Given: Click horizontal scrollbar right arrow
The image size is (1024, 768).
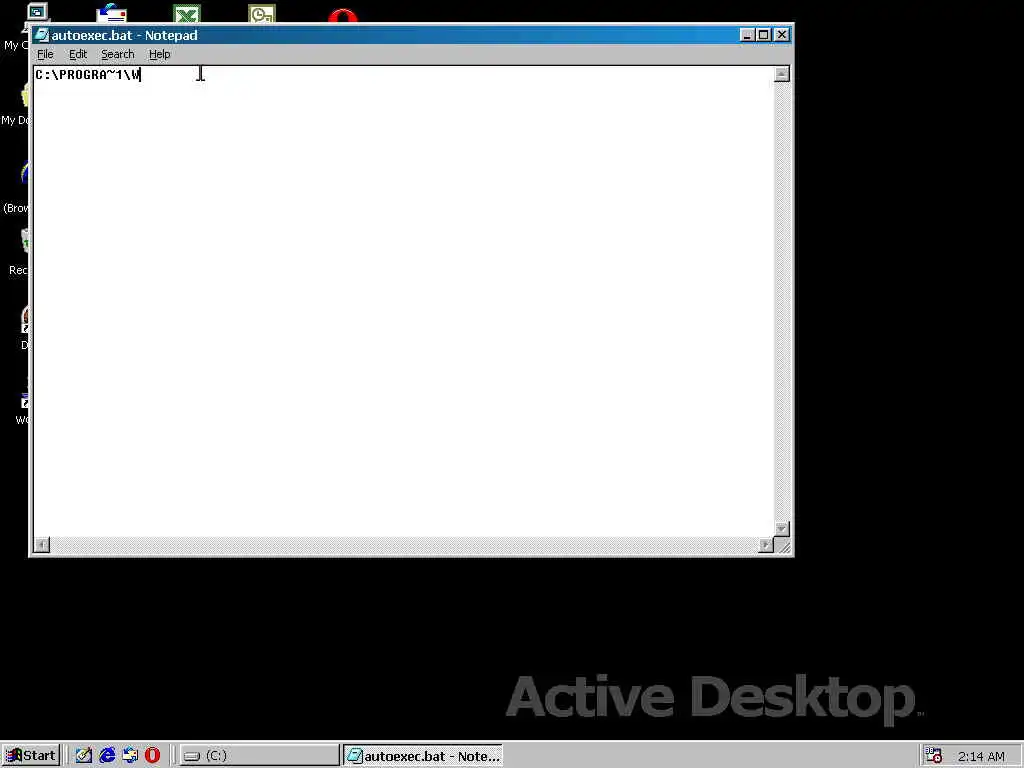Looking at the screenshot, I should coord(766,545).
